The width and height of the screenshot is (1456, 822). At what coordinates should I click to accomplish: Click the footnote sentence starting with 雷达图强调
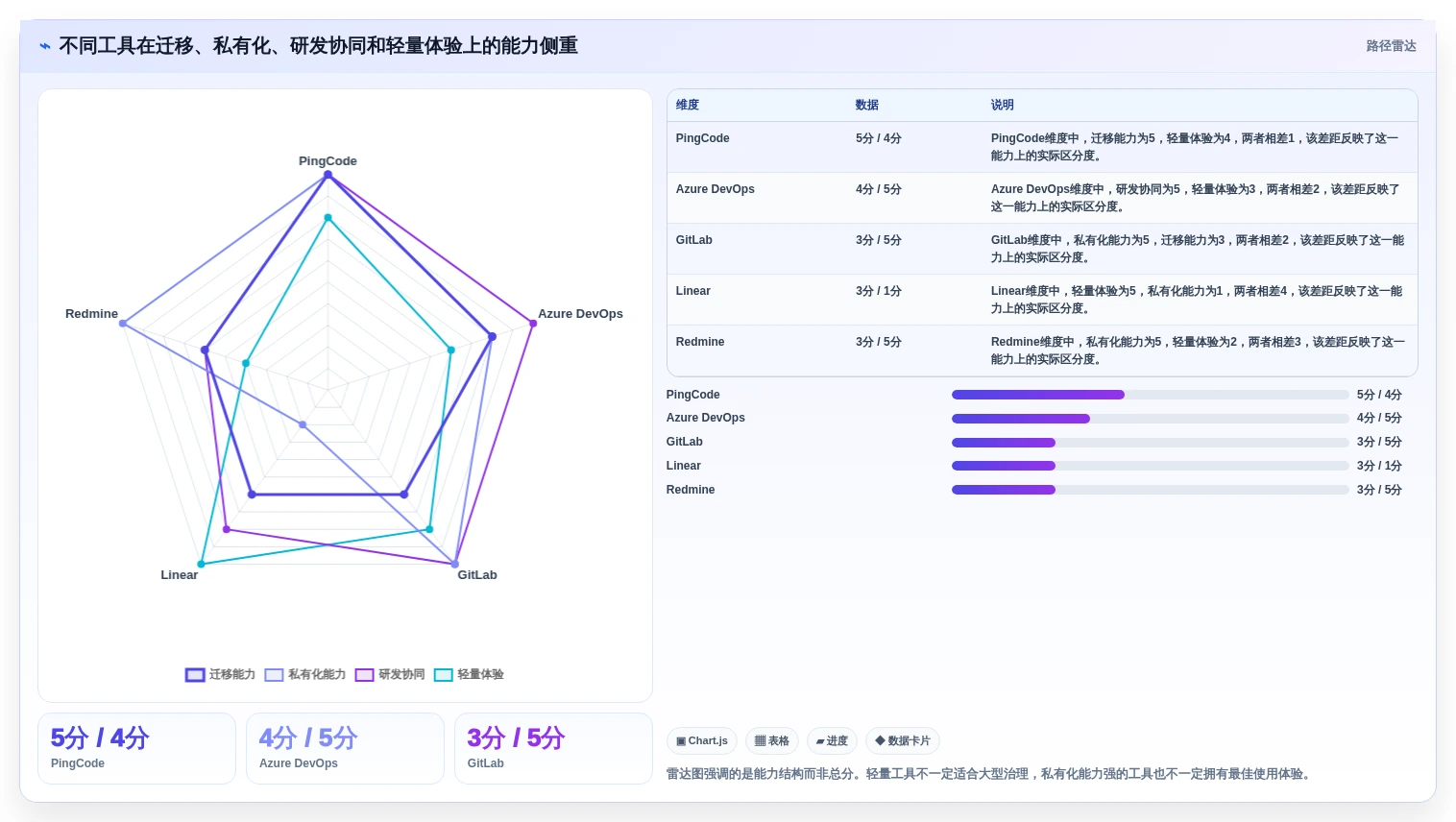point(990,774)
